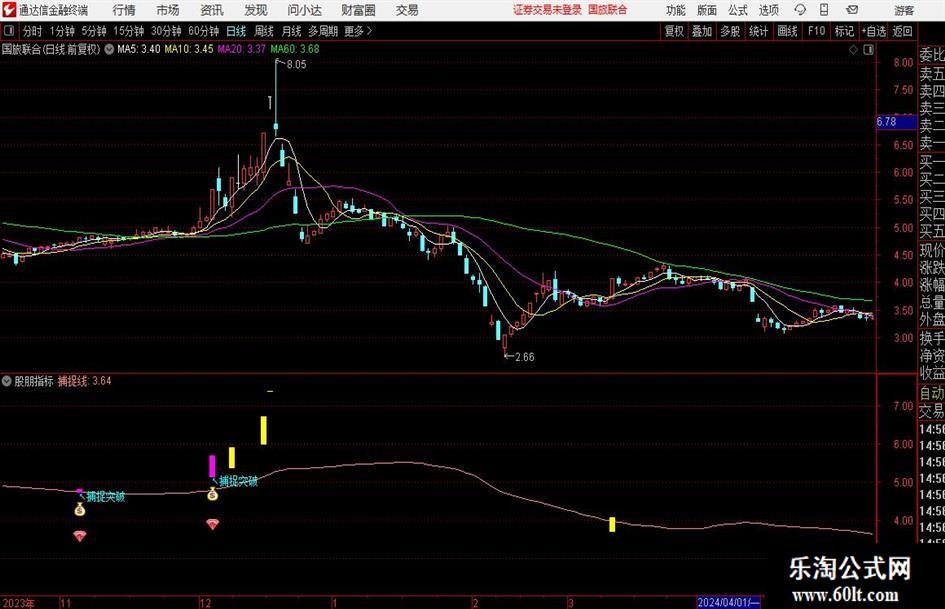Open the 财富圈 menu
This screenshot has width=945, height=609.
pyautogui.click(x=358, y=10)
